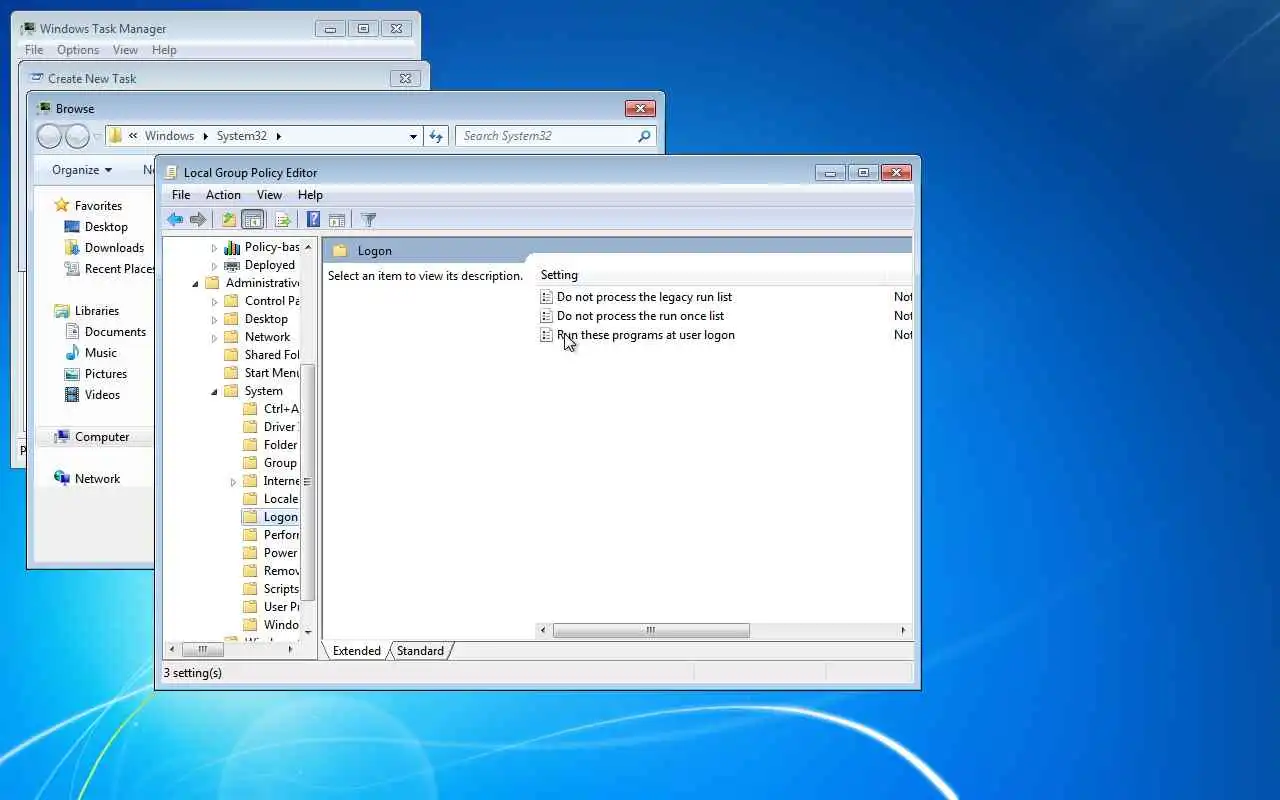This screenshot has width=1280, height=800.
Task: Select the User Profiles tree item
Action: click(x=281, y=607)
